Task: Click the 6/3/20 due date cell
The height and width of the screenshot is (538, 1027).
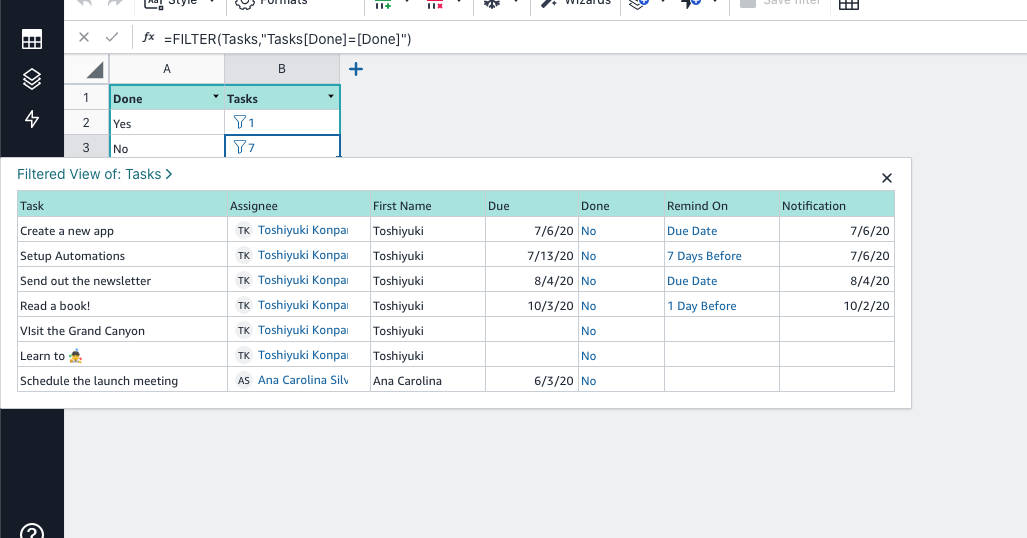Action: (x=532, y=381)
